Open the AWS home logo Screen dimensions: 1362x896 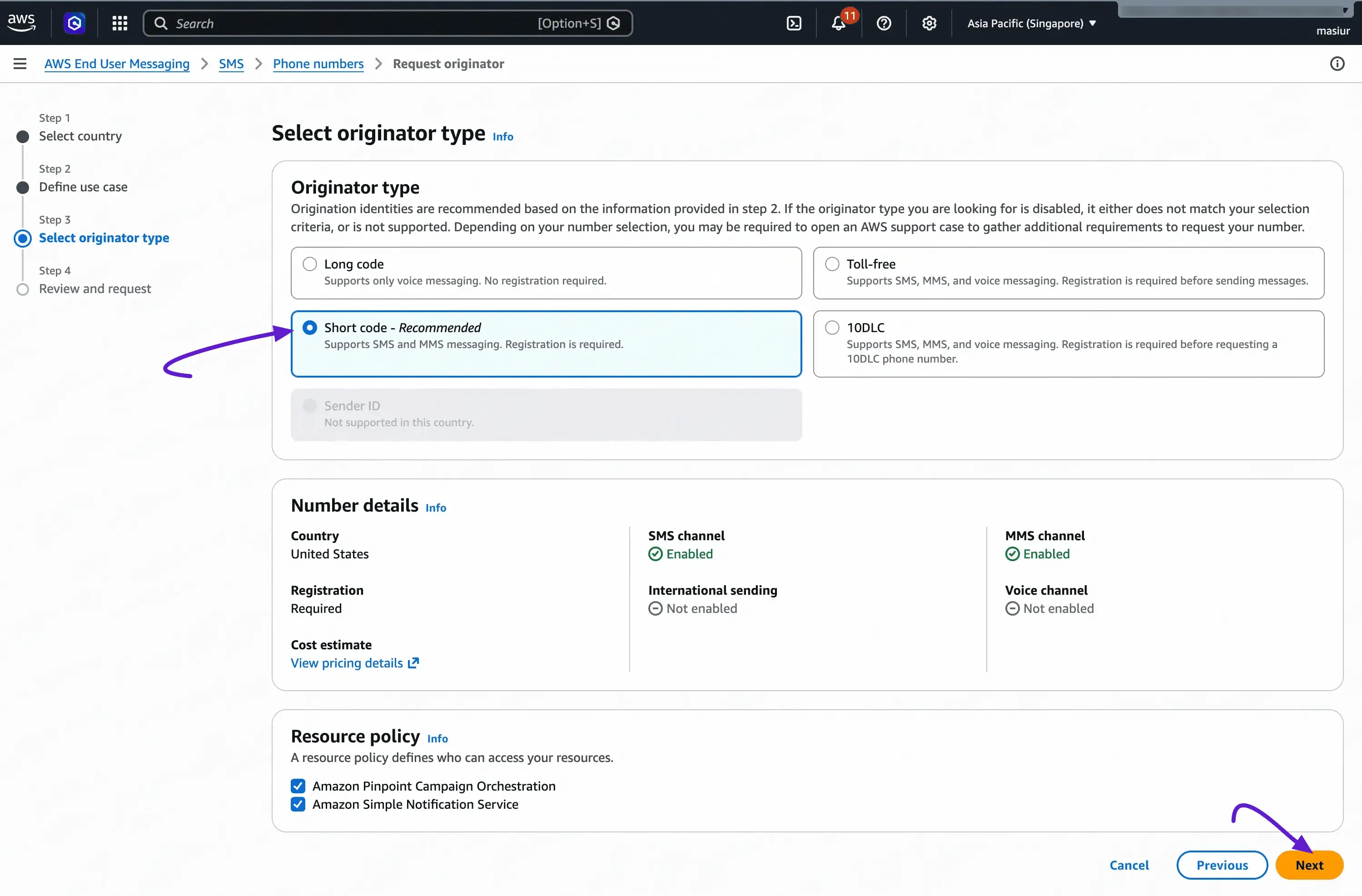(x=21, y=23)
